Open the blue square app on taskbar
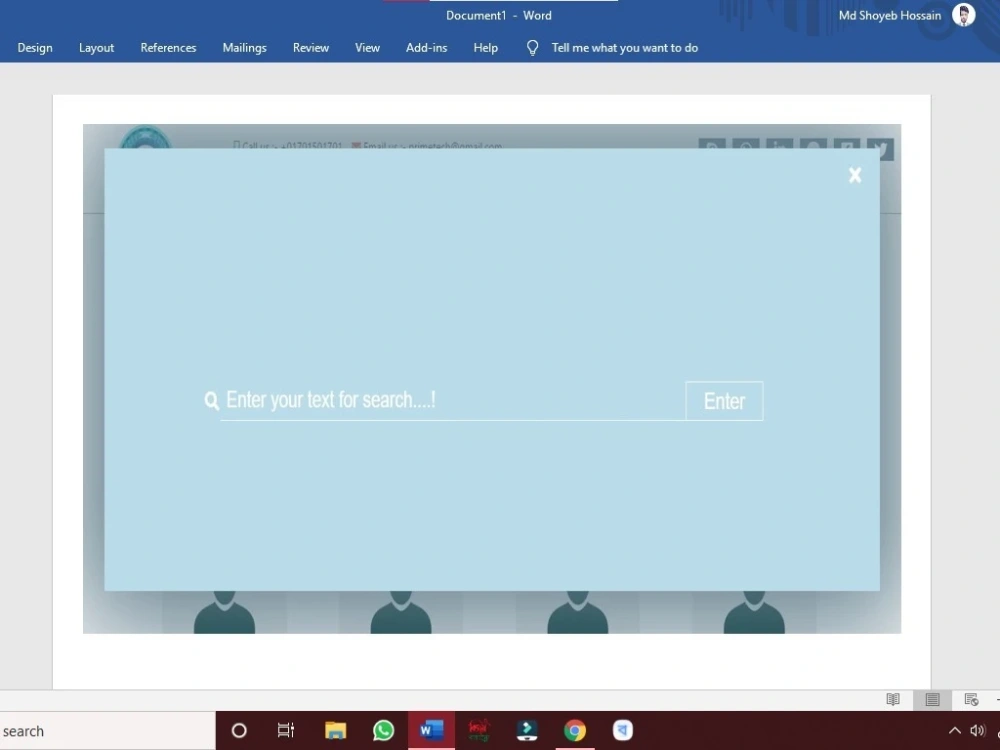This screenshot has width=1000, height=750. (x=623, y=731)
